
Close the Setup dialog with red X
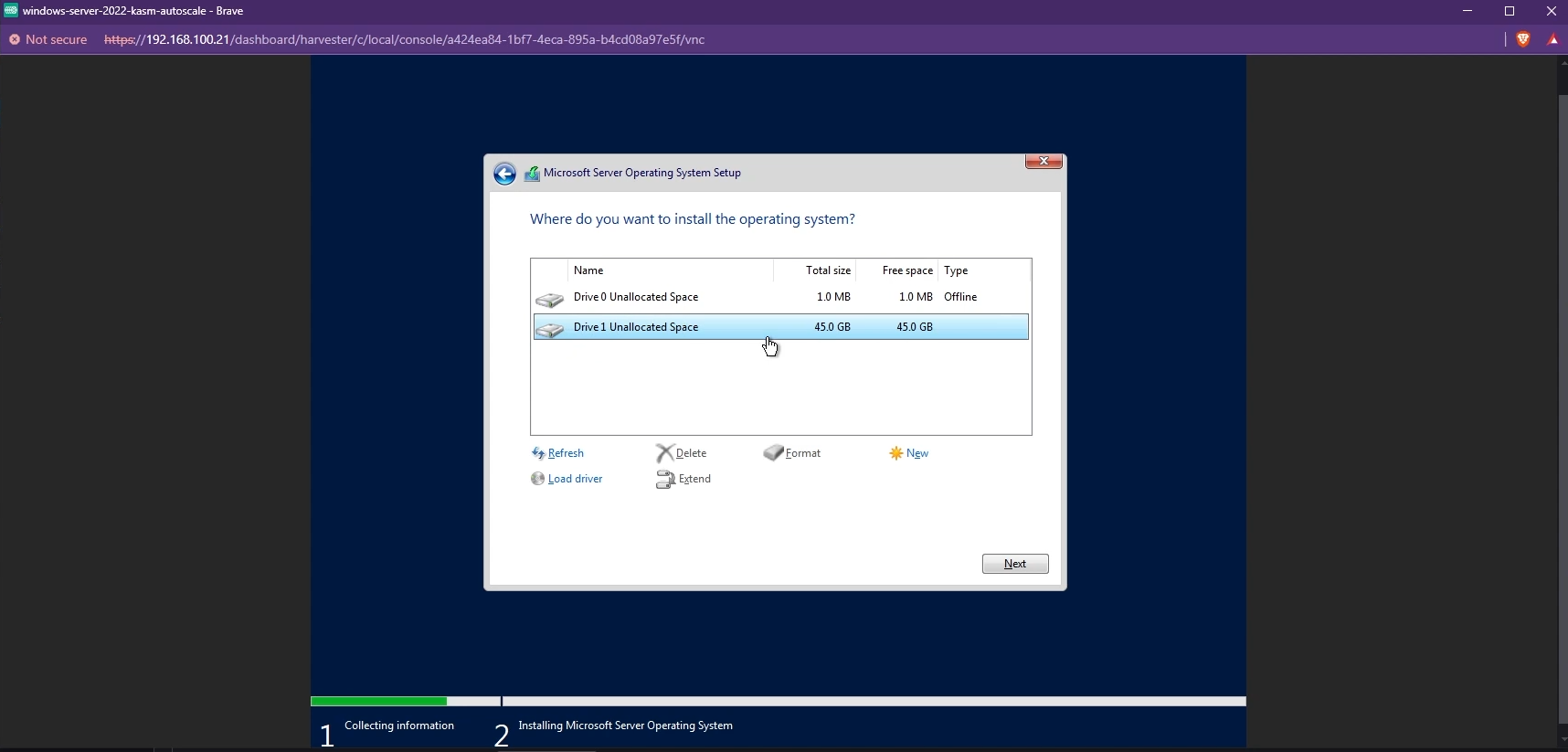pos(1044,162)
